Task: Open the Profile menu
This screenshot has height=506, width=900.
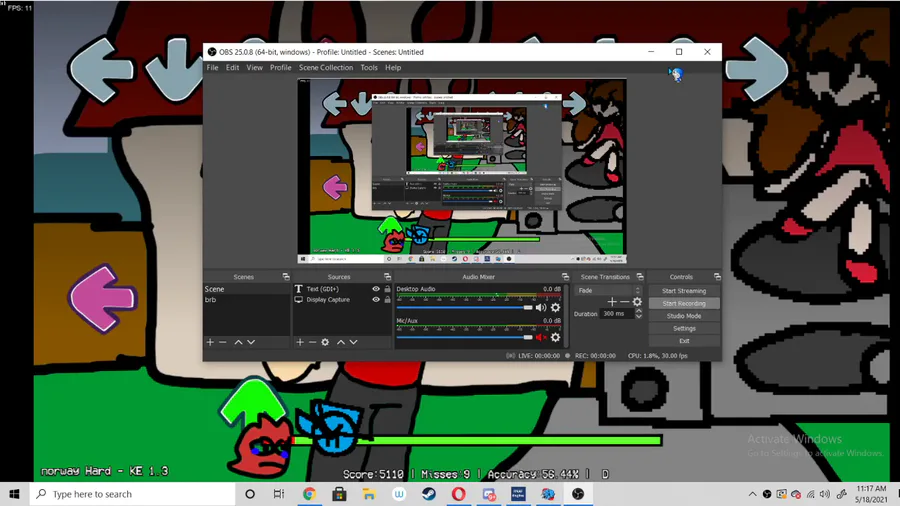Action: click(x=281, y=68)
